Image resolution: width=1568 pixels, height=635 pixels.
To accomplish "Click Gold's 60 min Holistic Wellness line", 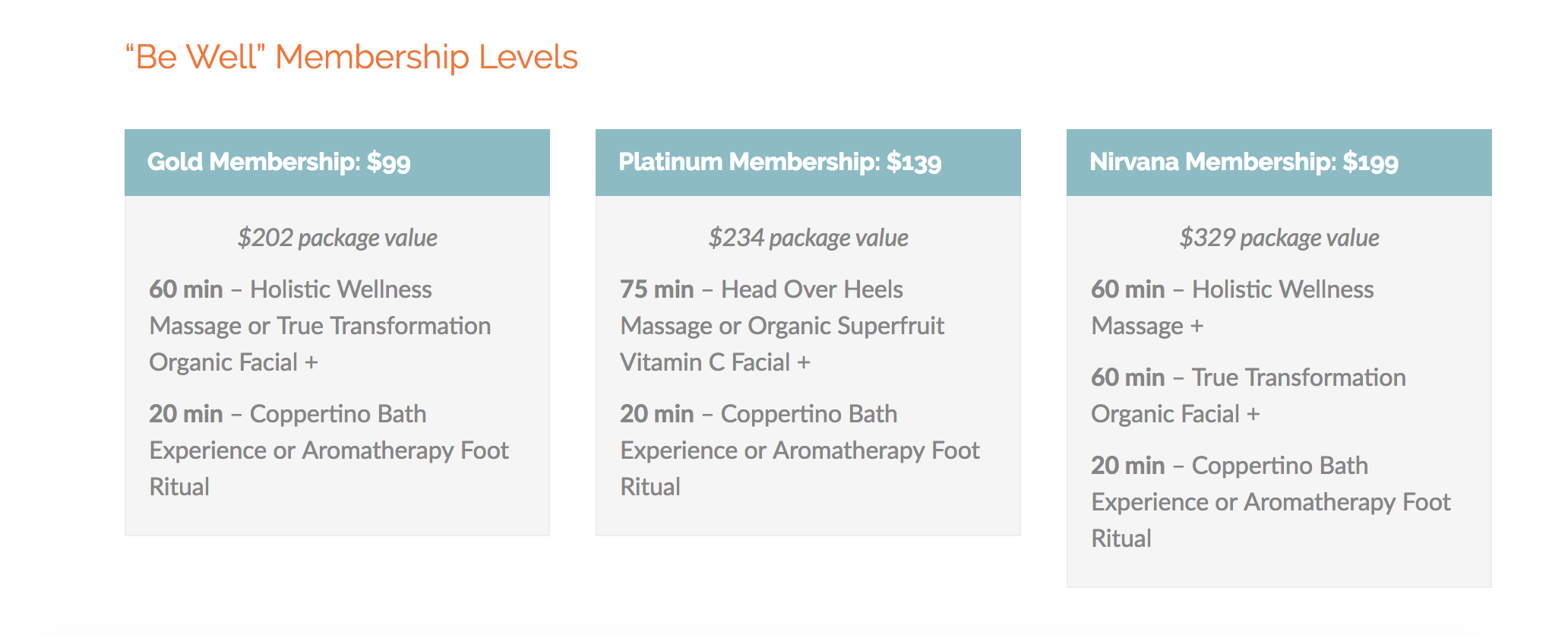I will point(290,289).
